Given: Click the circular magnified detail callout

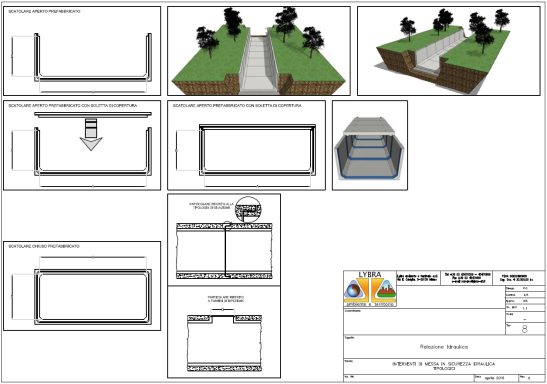Looking at the screenshot, I should point(248,209).
